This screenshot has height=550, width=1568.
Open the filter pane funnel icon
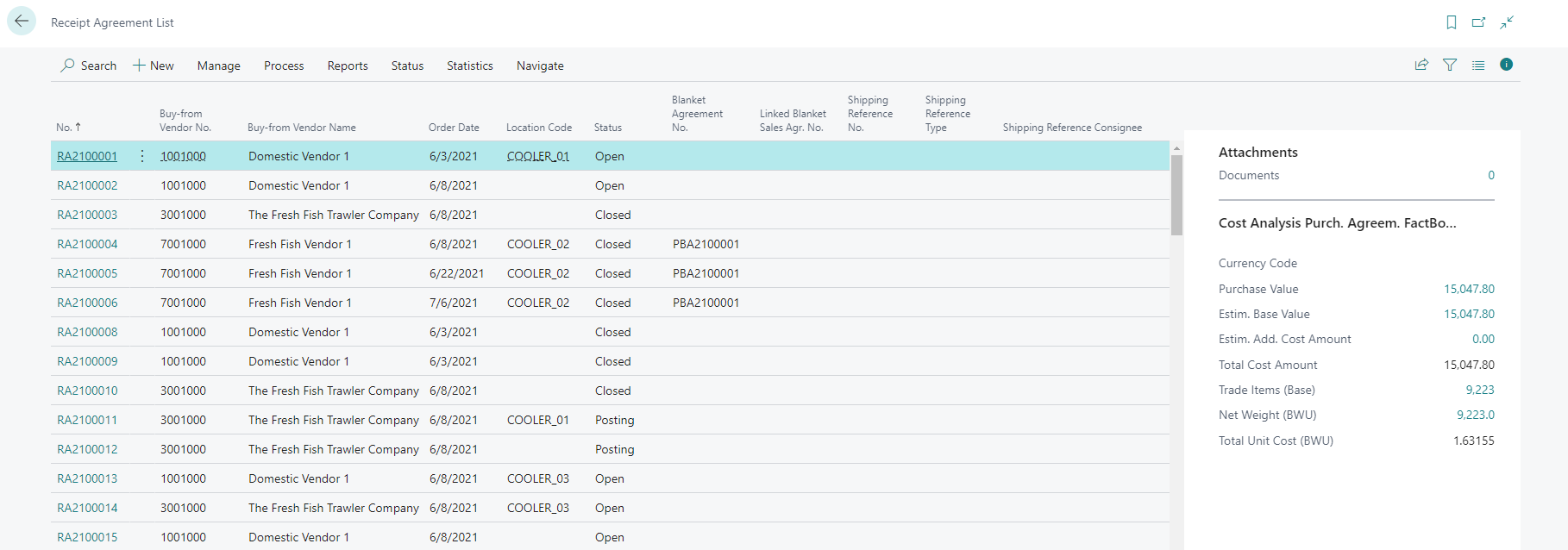coord(1450,65)
